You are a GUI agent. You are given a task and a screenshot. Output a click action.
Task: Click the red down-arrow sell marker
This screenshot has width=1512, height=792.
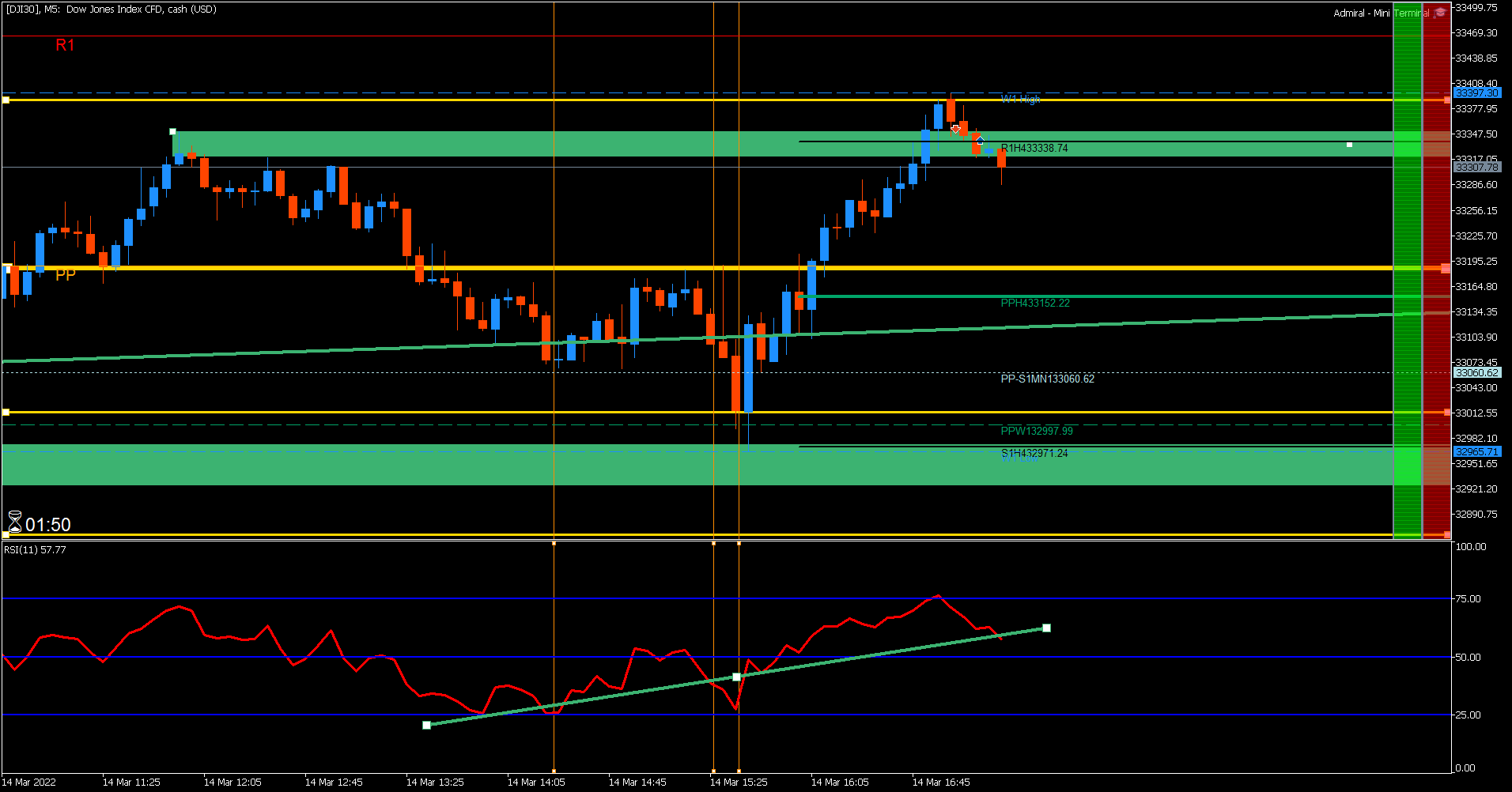tap(955, 129)
